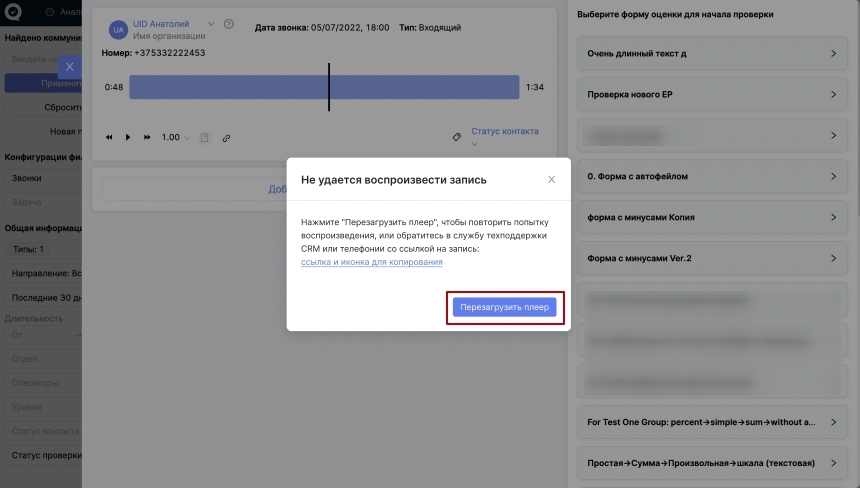Click the copy link chain icon
This screenshot has height=488, width=860.
coord(226,138)
